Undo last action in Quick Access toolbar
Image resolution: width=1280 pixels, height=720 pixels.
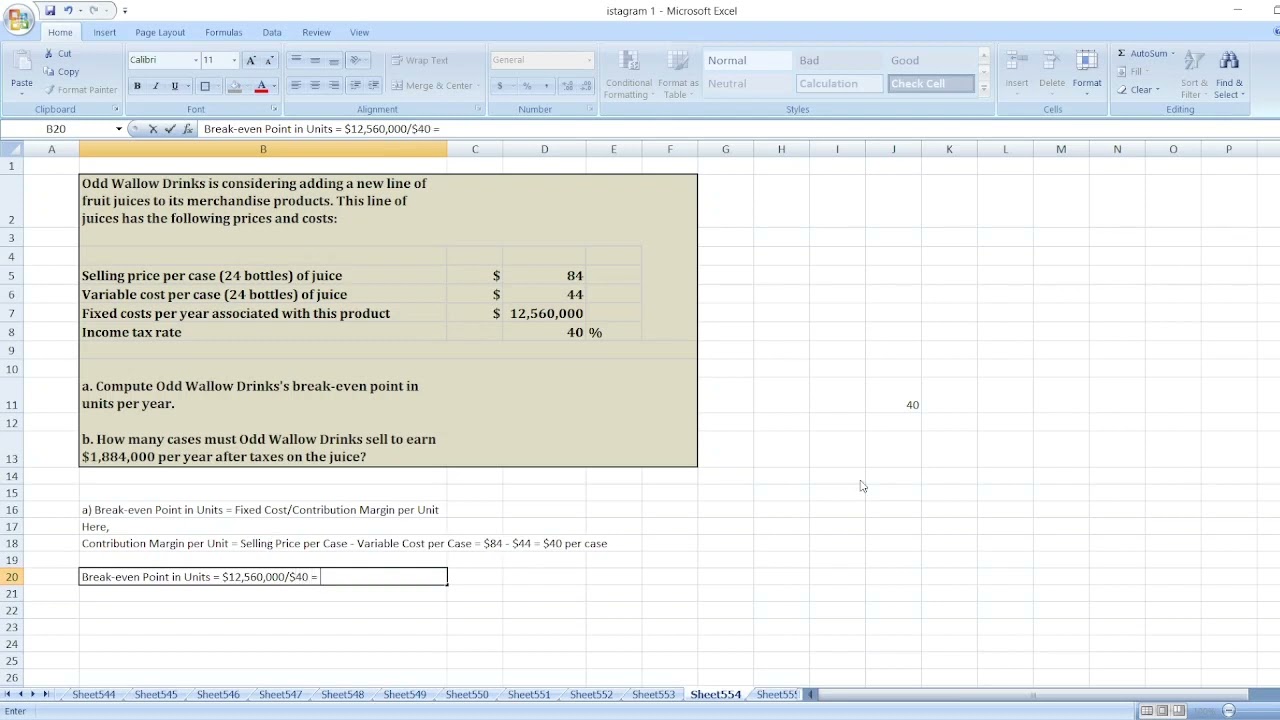[x=69, y=10]
